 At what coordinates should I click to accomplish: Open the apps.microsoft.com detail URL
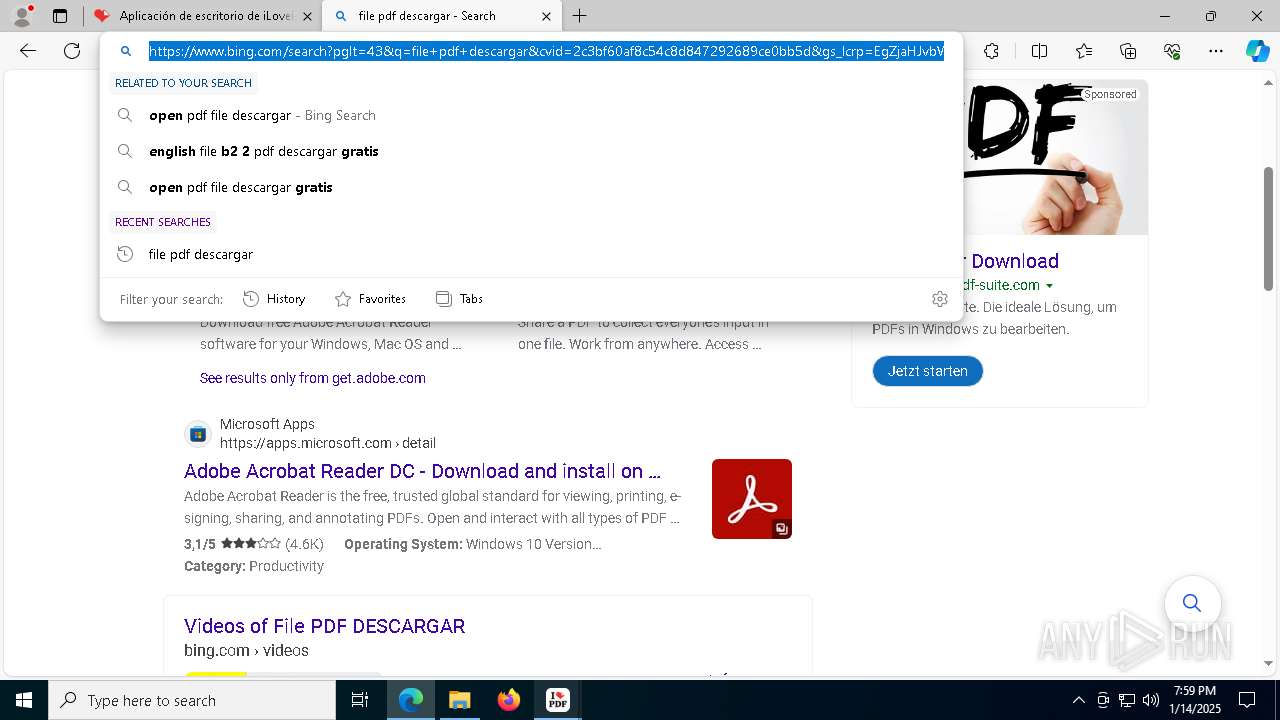(x=328, y=443)
